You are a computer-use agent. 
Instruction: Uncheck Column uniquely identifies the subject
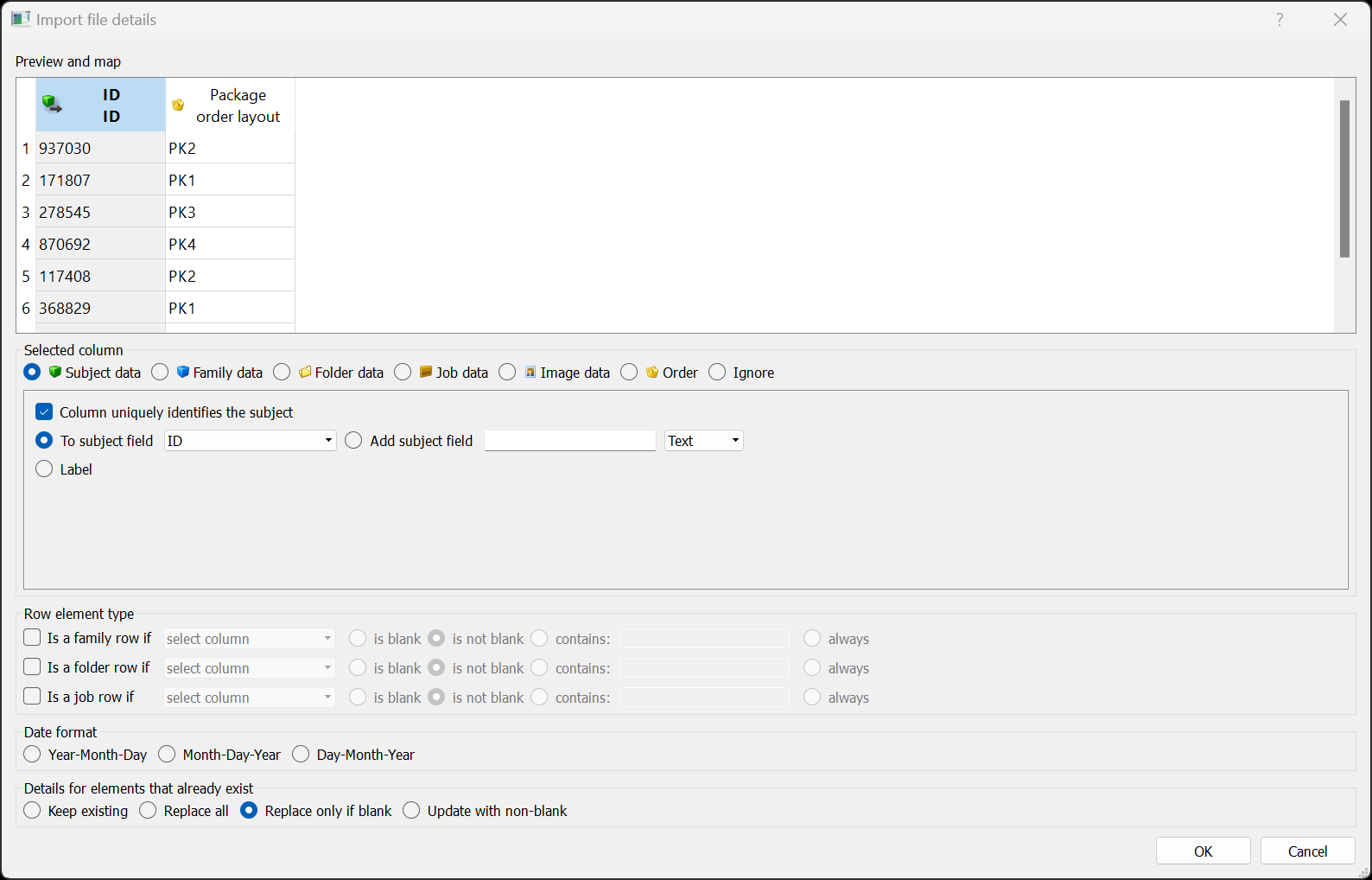(44, 411)
